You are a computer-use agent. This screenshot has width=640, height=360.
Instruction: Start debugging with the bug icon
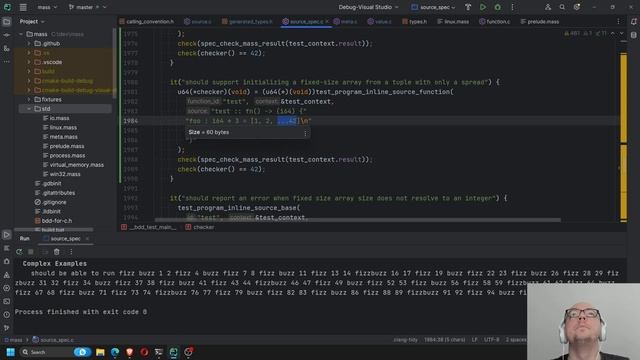point(498,7)
